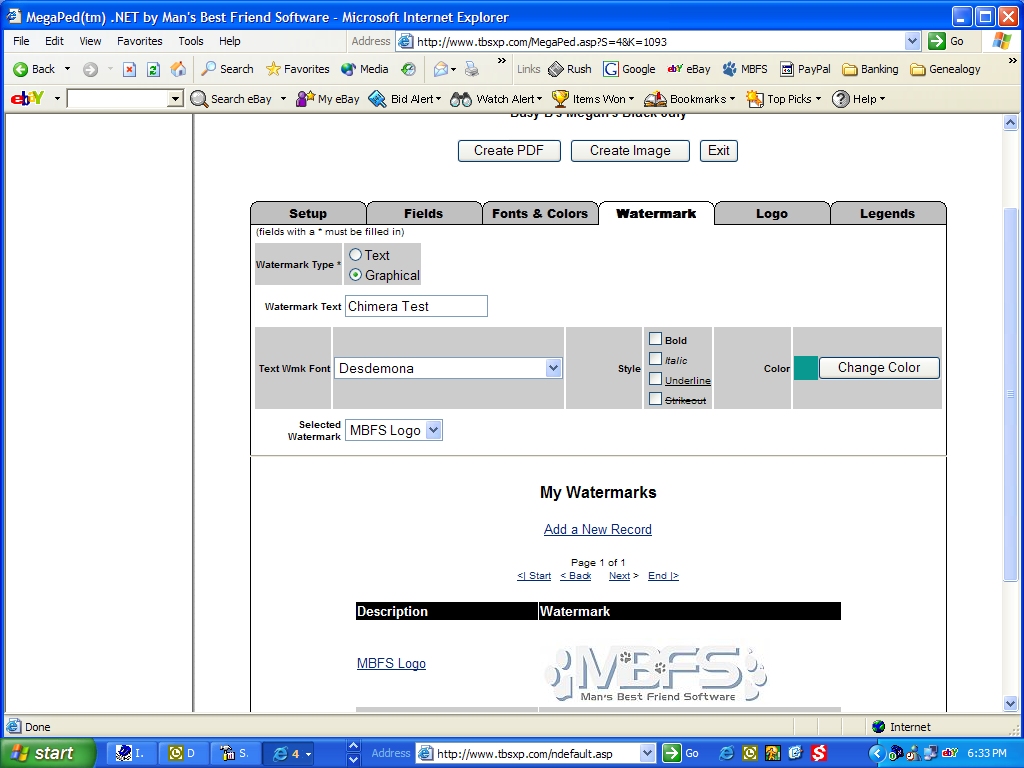Click the Watermark Text input field

point(416,306)
